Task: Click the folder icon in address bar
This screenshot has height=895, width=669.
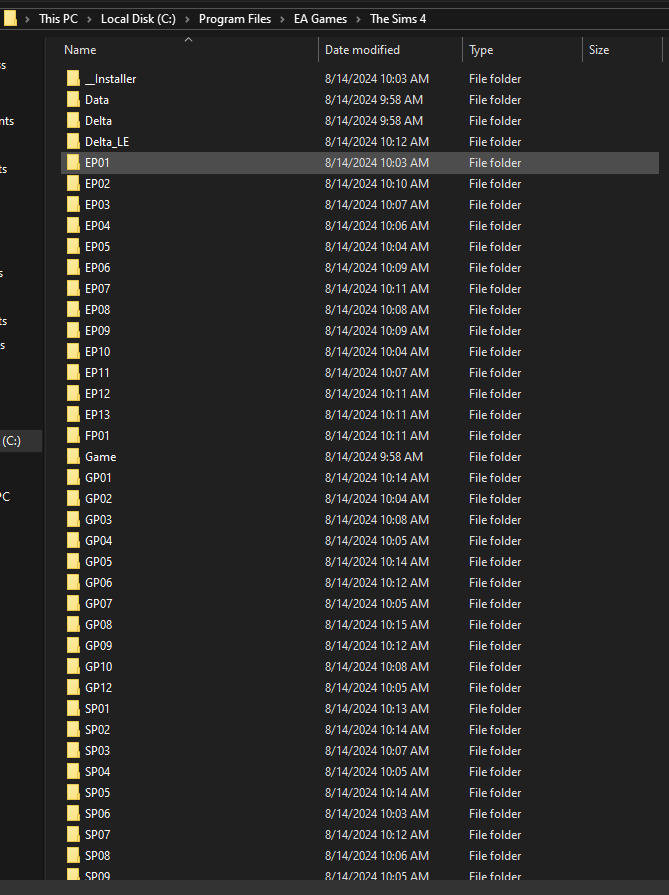Action: click(10, 18)
